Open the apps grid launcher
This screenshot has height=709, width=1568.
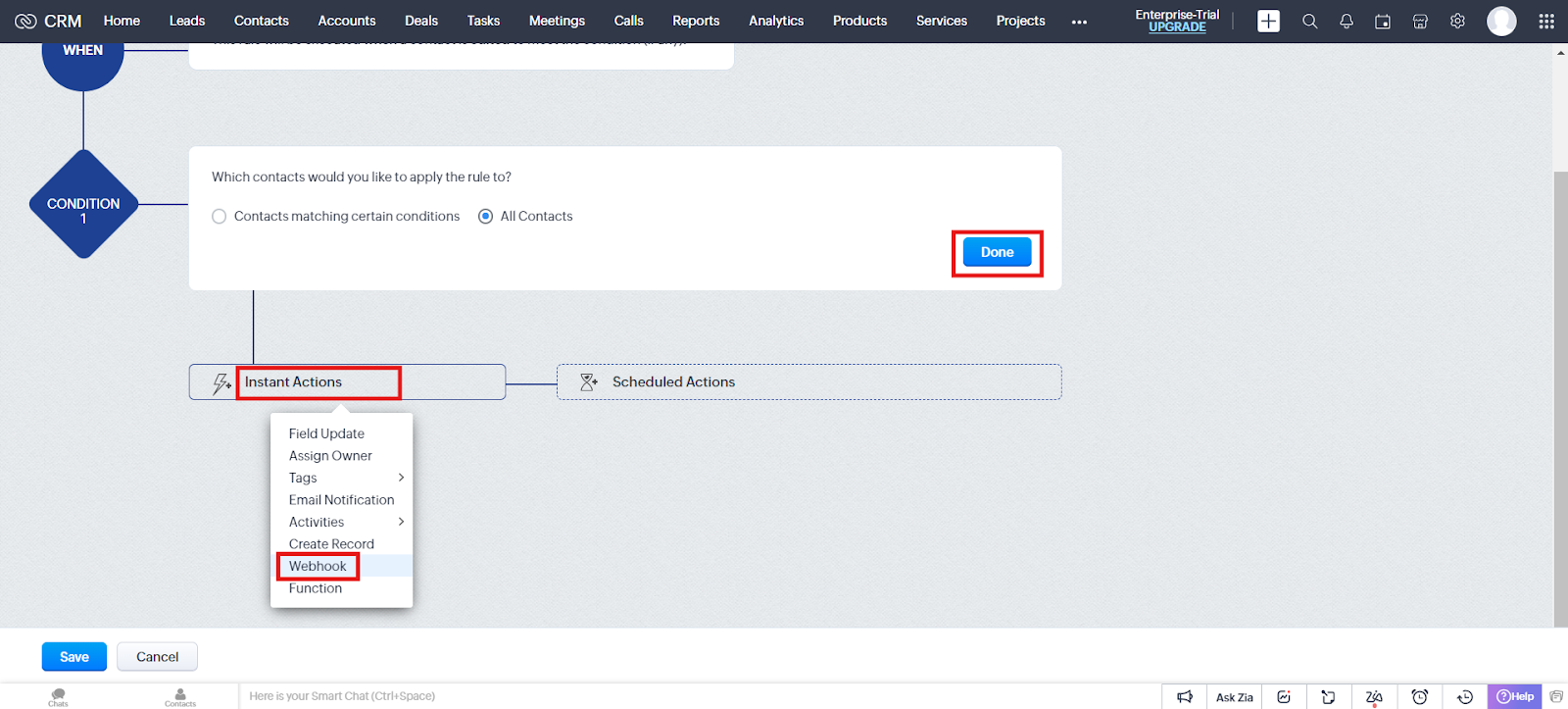(x=1546, y=21)
